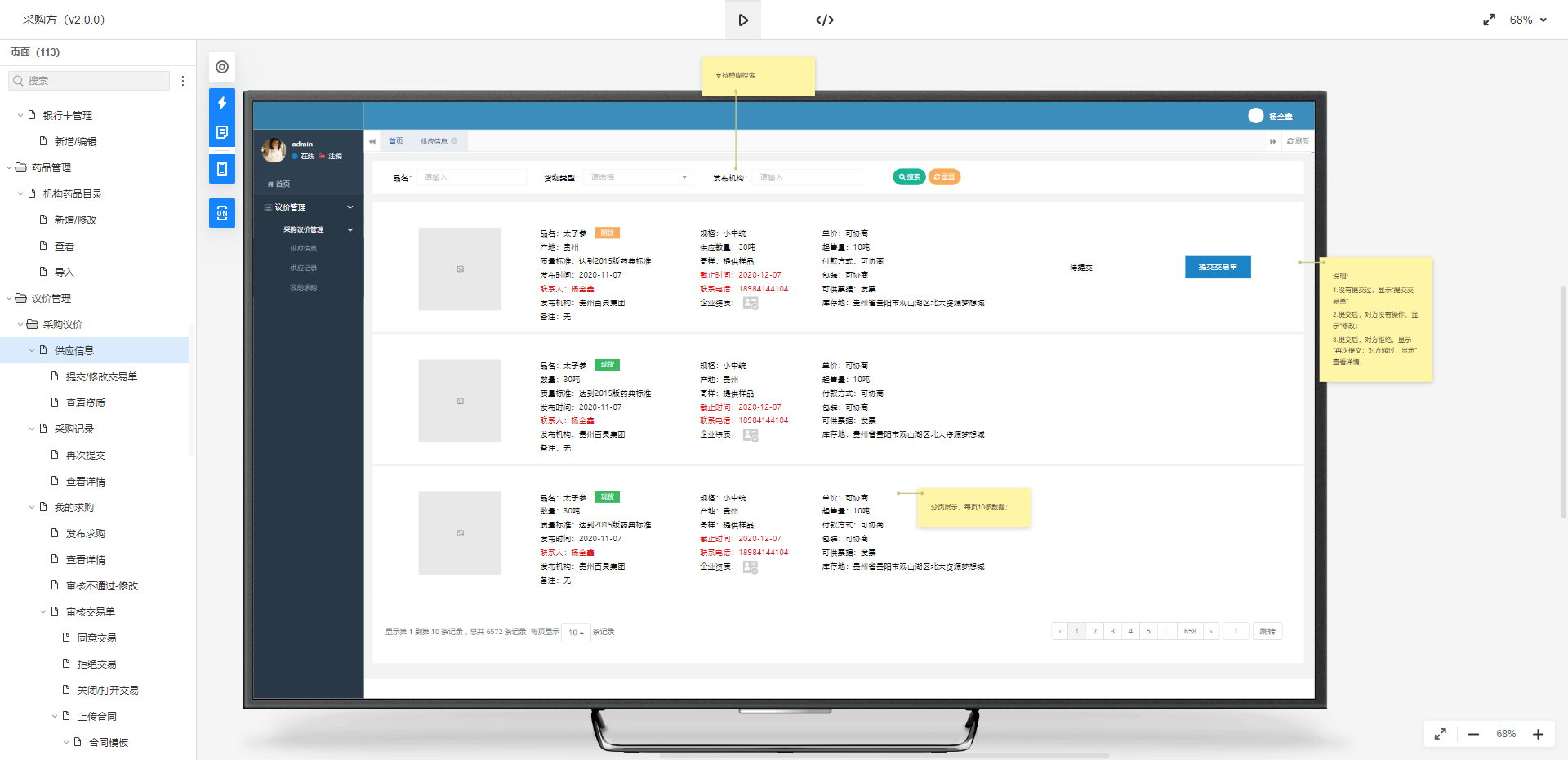1568x760 pixels.
Task: Click the next-page arrow in the pagination
Action: click(1211, 631)
